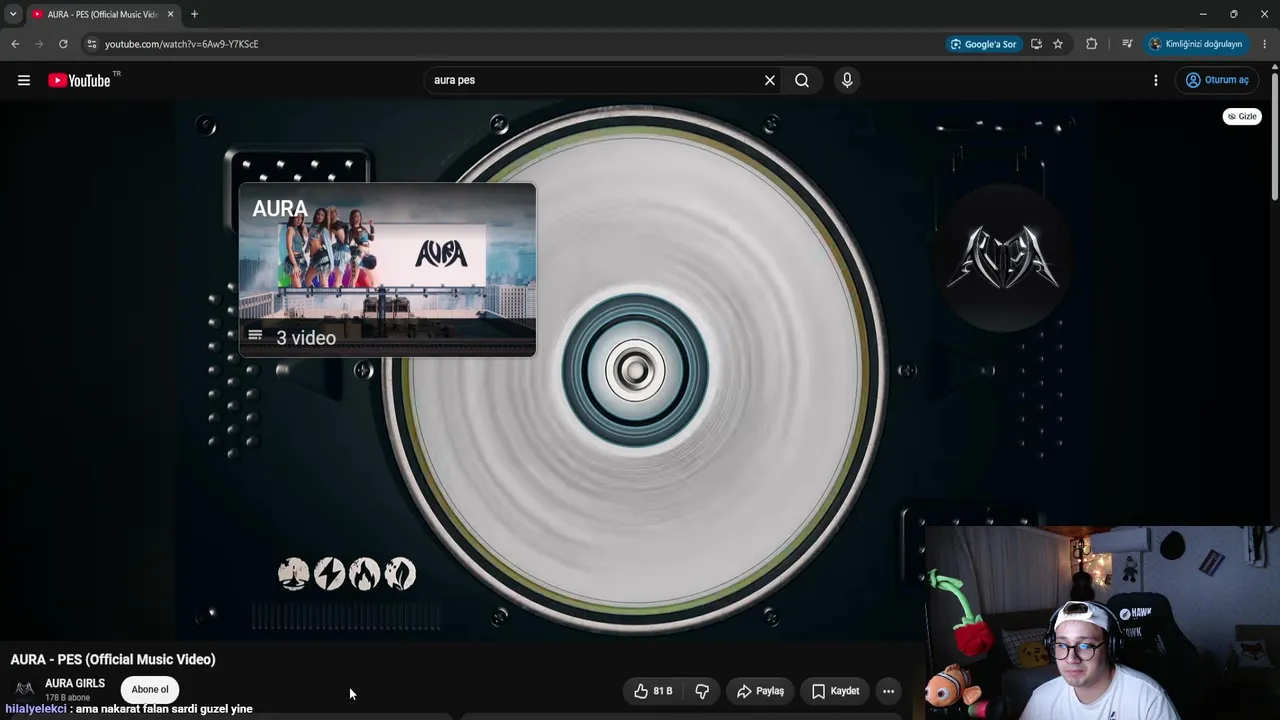This screenshot has height=720, width=1280.
Task: Open Chrome three-dot menu
Action: tap(1264, 44)
